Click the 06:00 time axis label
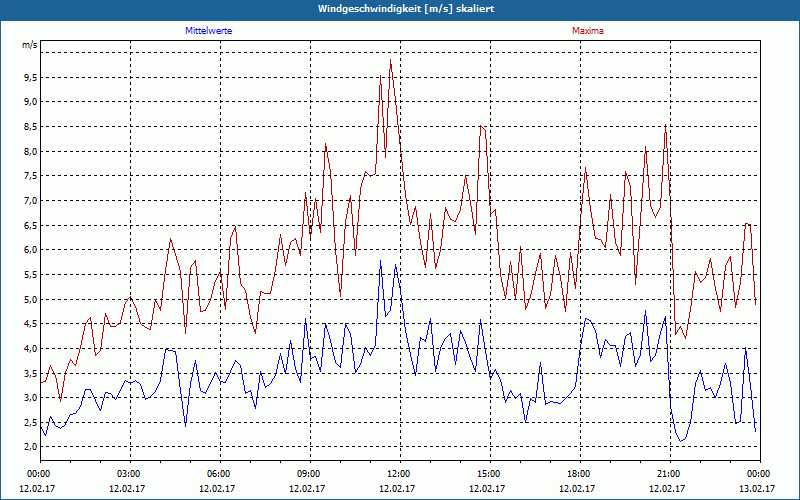 (220, 474)
